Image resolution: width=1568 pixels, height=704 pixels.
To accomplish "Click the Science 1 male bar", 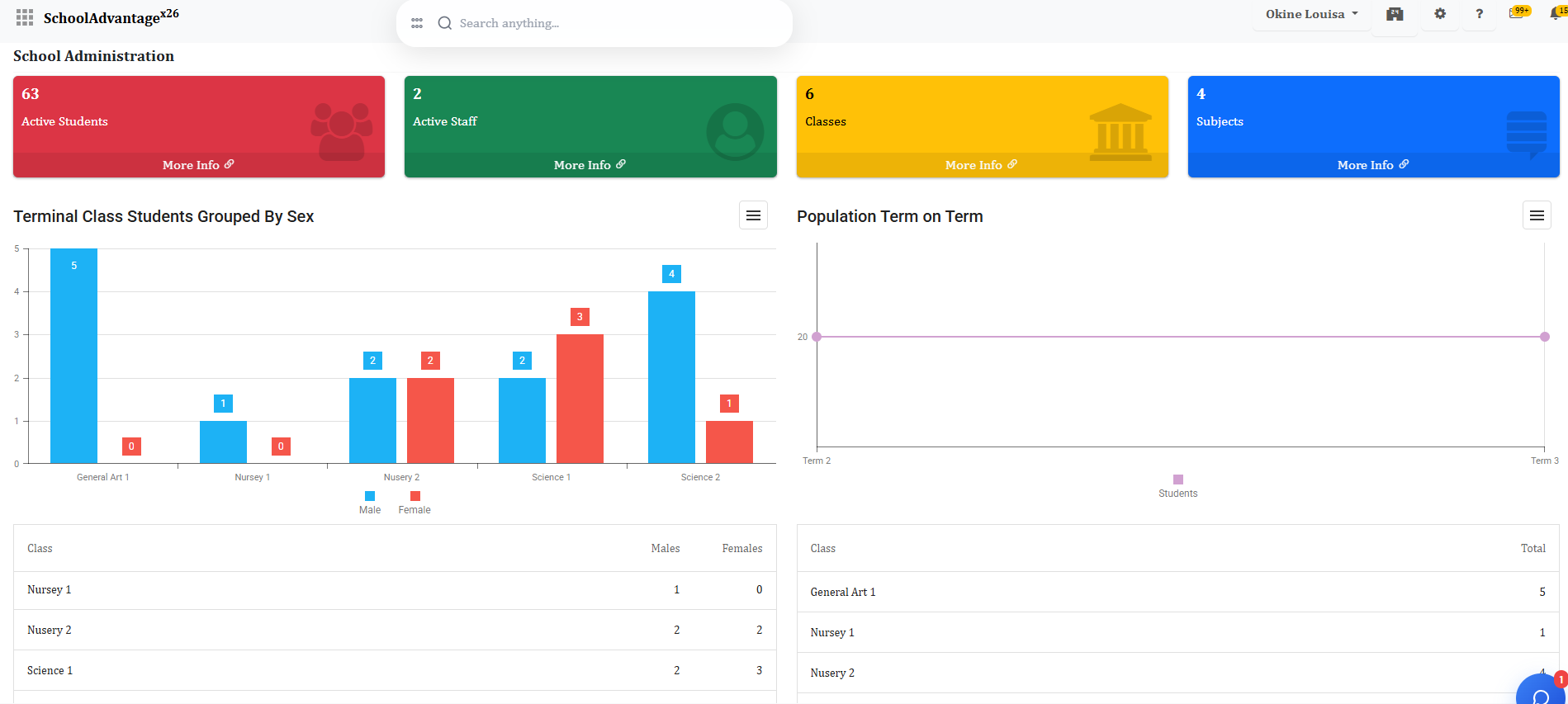I will [522, 420].
